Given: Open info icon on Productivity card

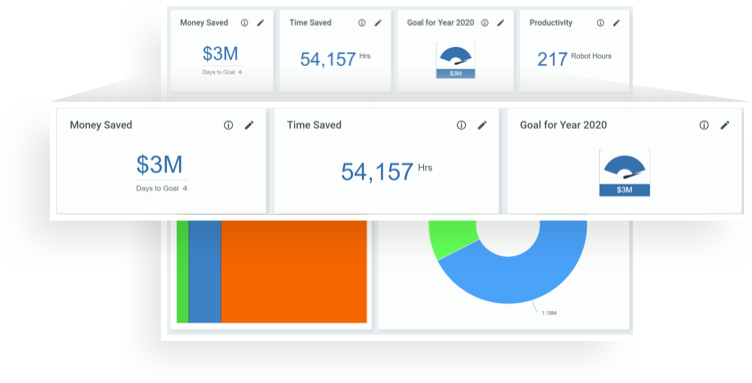Looking at the screenshot, I should click(x=600, y=23).
